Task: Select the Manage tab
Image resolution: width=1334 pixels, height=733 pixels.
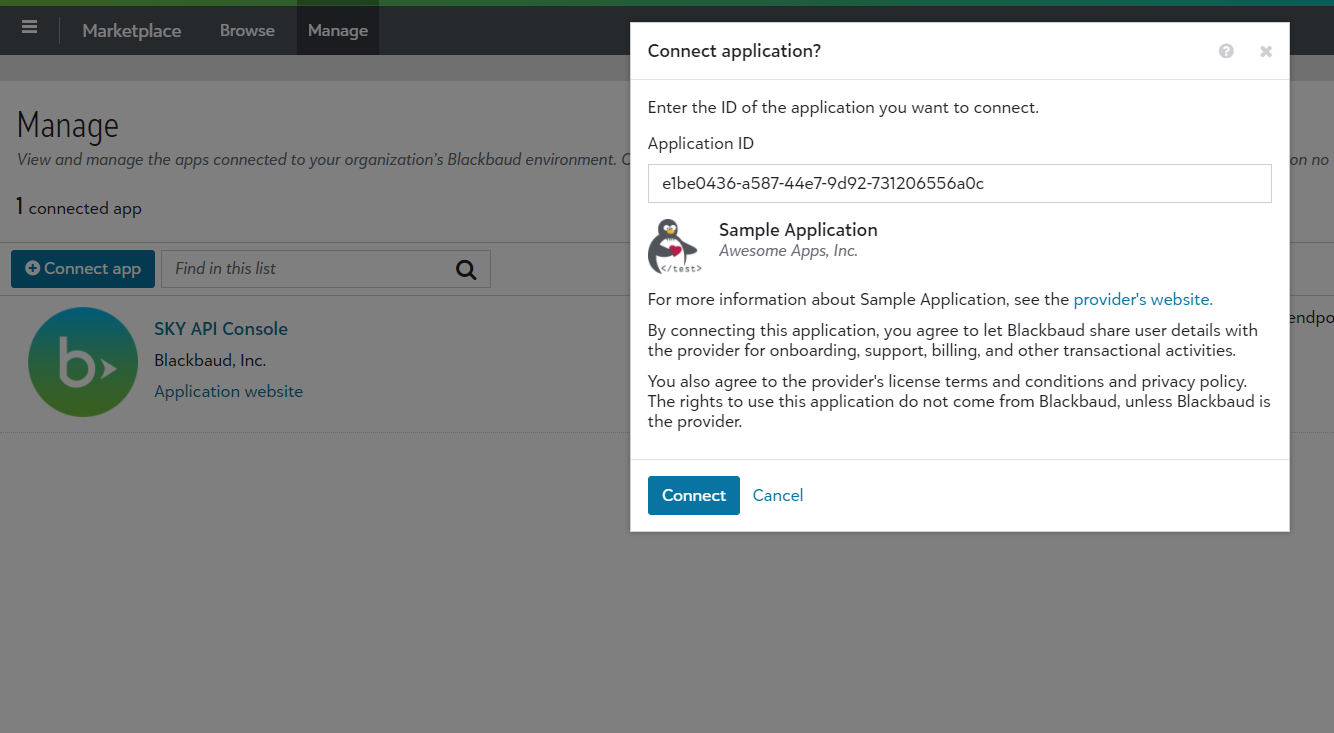Action: click(x=338, y=31)
